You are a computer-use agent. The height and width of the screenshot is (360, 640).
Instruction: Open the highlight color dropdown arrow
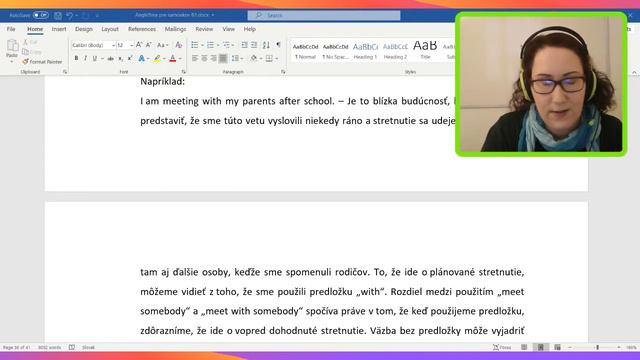pos(164,59)
